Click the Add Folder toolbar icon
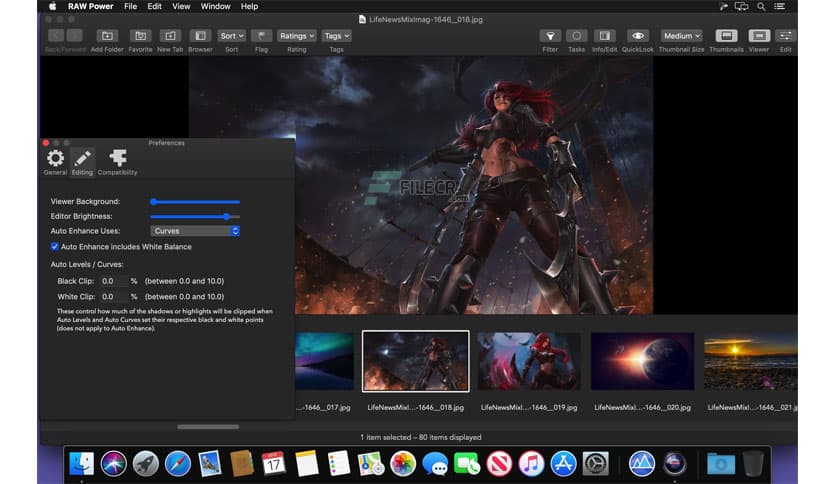This screenshot has width=836, height=484. coord(106,36)
